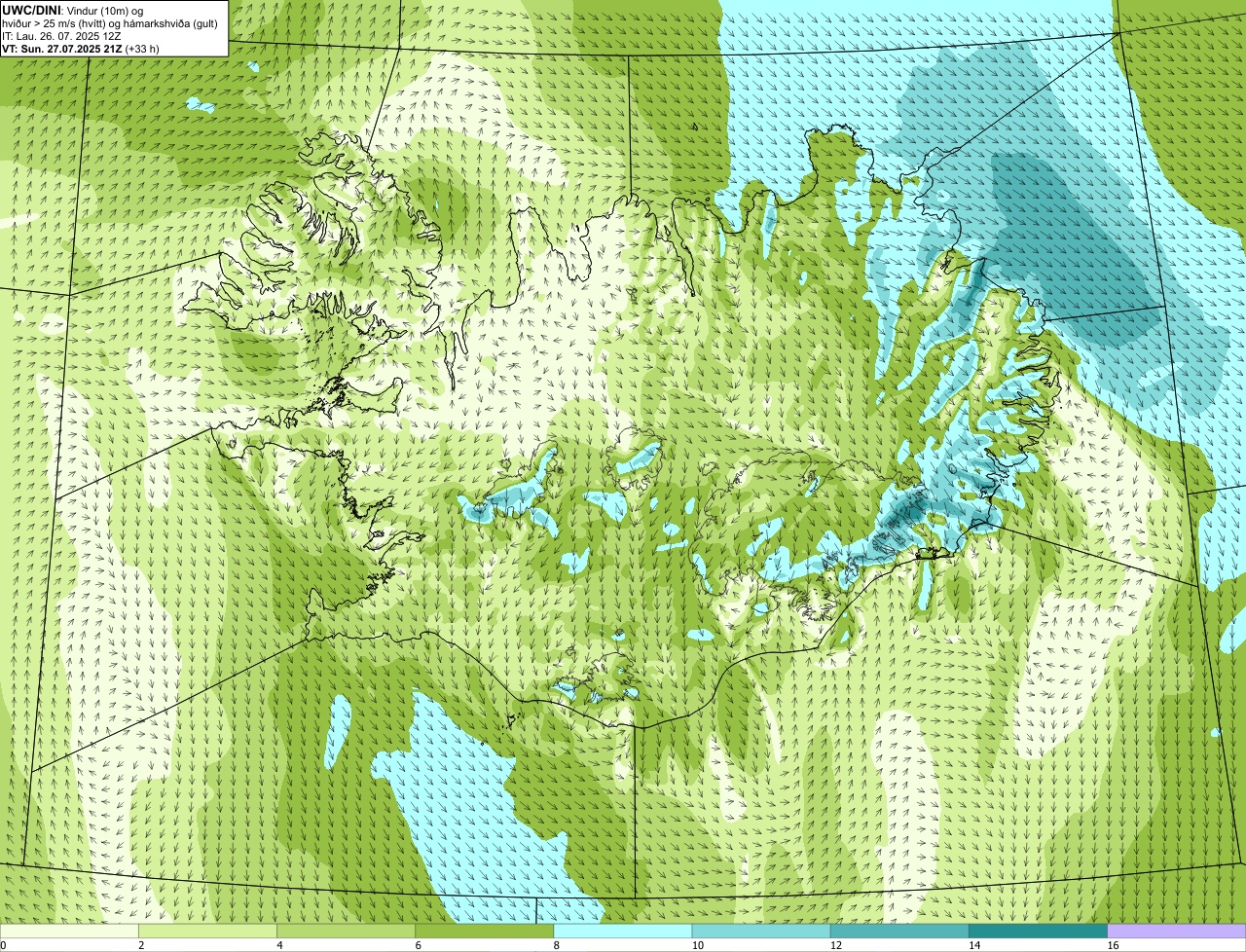This screenshot has height=952, width=1246.
Task: Click the legend value label "8"
Action: click(x=557, y=945)
